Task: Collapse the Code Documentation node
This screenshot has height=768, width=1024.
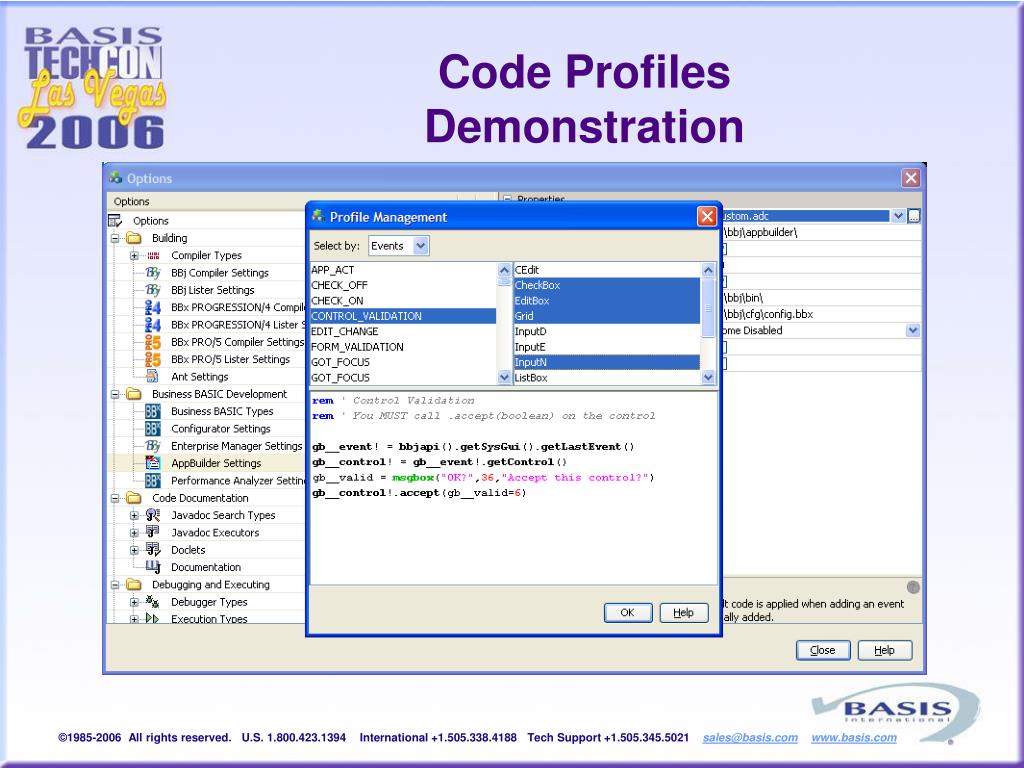Action: (116, 498)
